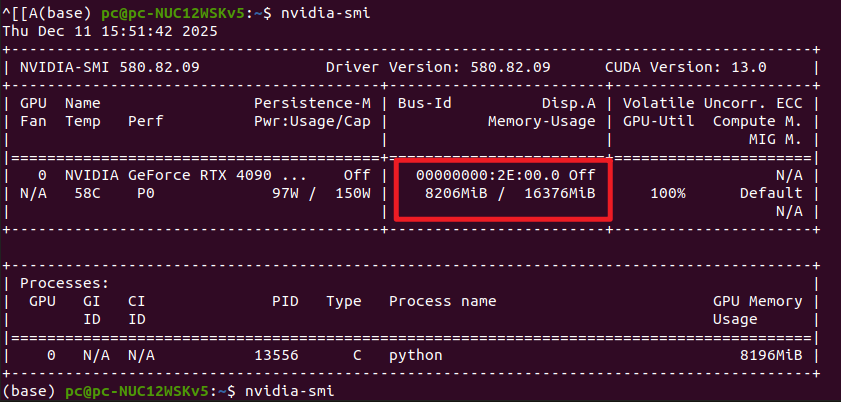This screenshot has width=841, height=402.
Task: Click the "GPU-Util" header text
Action: coord(659,122)
